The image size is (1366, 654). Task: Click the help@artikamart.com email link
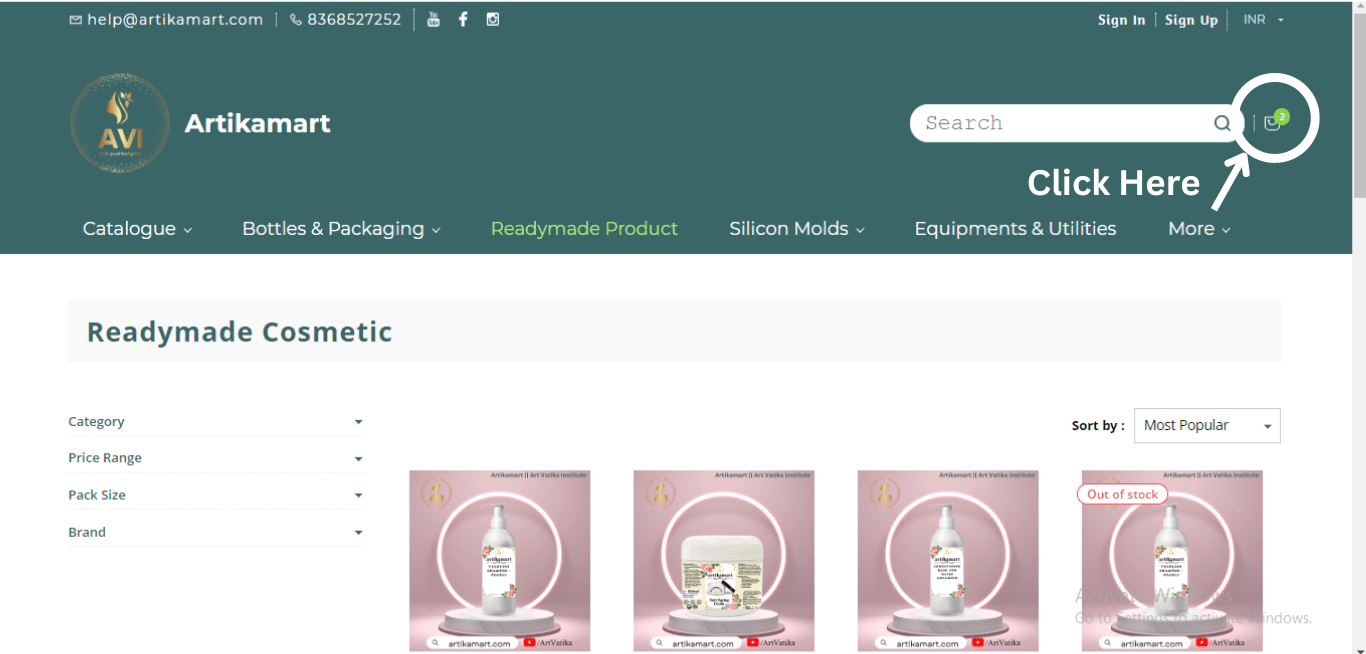[x=166, y=20]
